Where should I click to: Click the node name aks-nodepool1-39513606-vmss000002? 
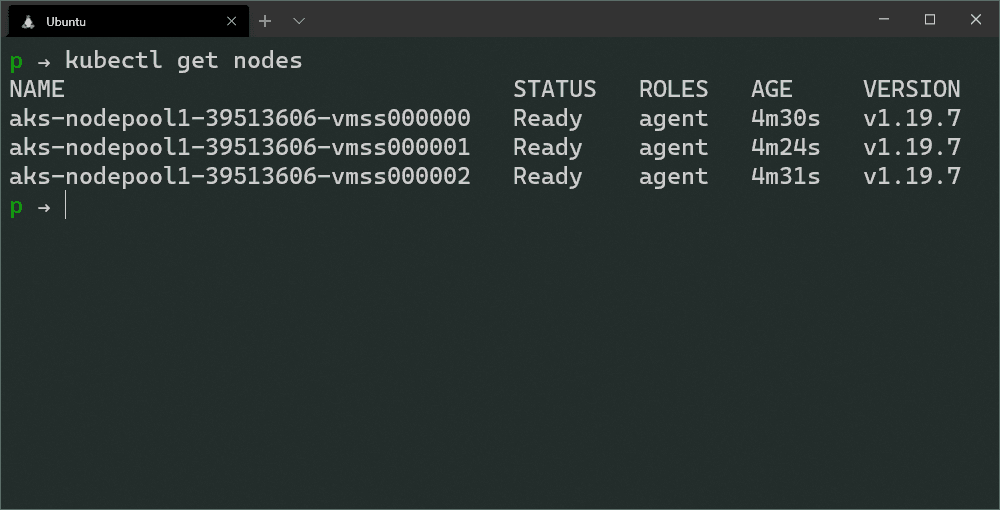240,177
